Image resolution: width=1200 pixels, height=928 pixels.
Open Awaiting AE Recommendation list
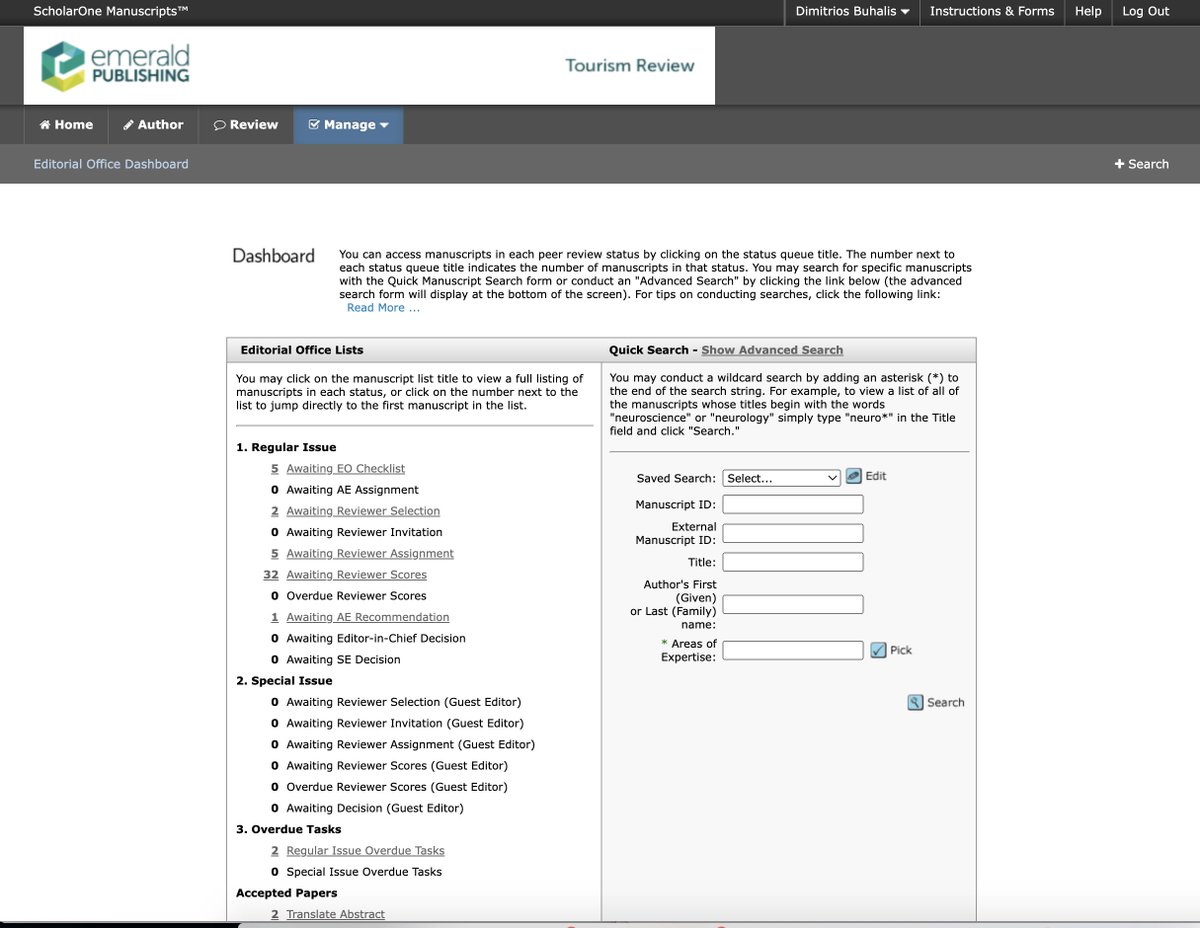pos(368,618)
